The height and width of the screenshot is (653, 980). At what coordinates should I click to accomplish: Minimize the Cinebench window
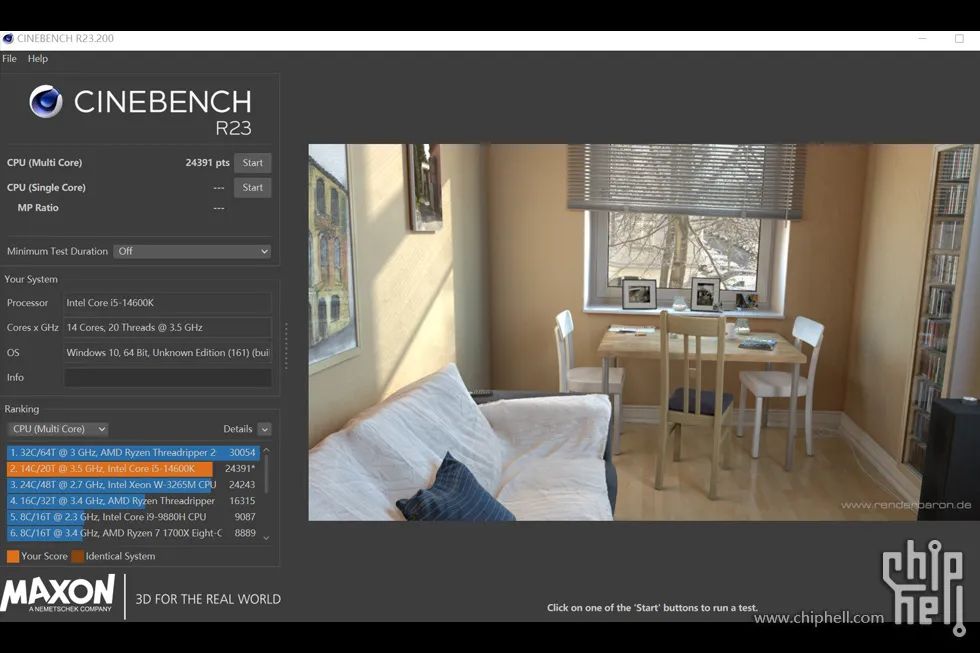[x=922, y=39]
